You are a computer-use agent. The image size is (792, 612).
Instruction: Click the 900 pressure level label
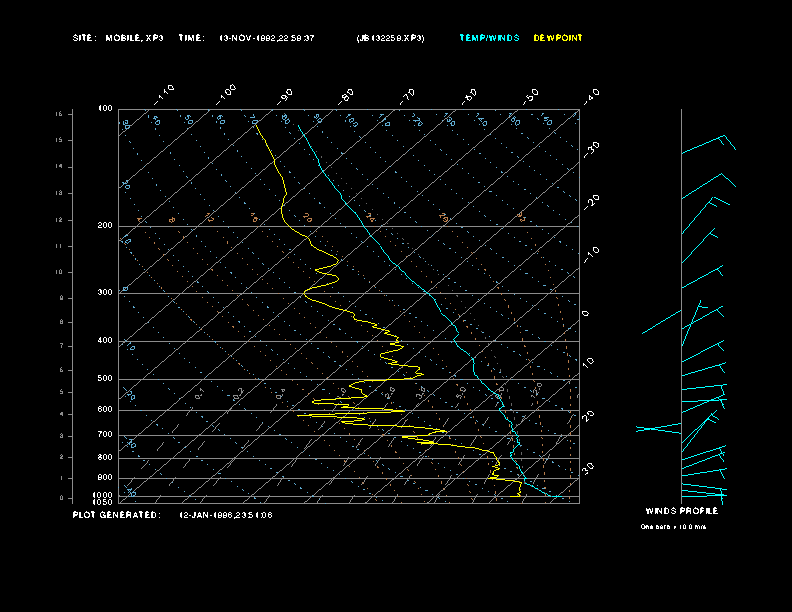tap(105, 477)
